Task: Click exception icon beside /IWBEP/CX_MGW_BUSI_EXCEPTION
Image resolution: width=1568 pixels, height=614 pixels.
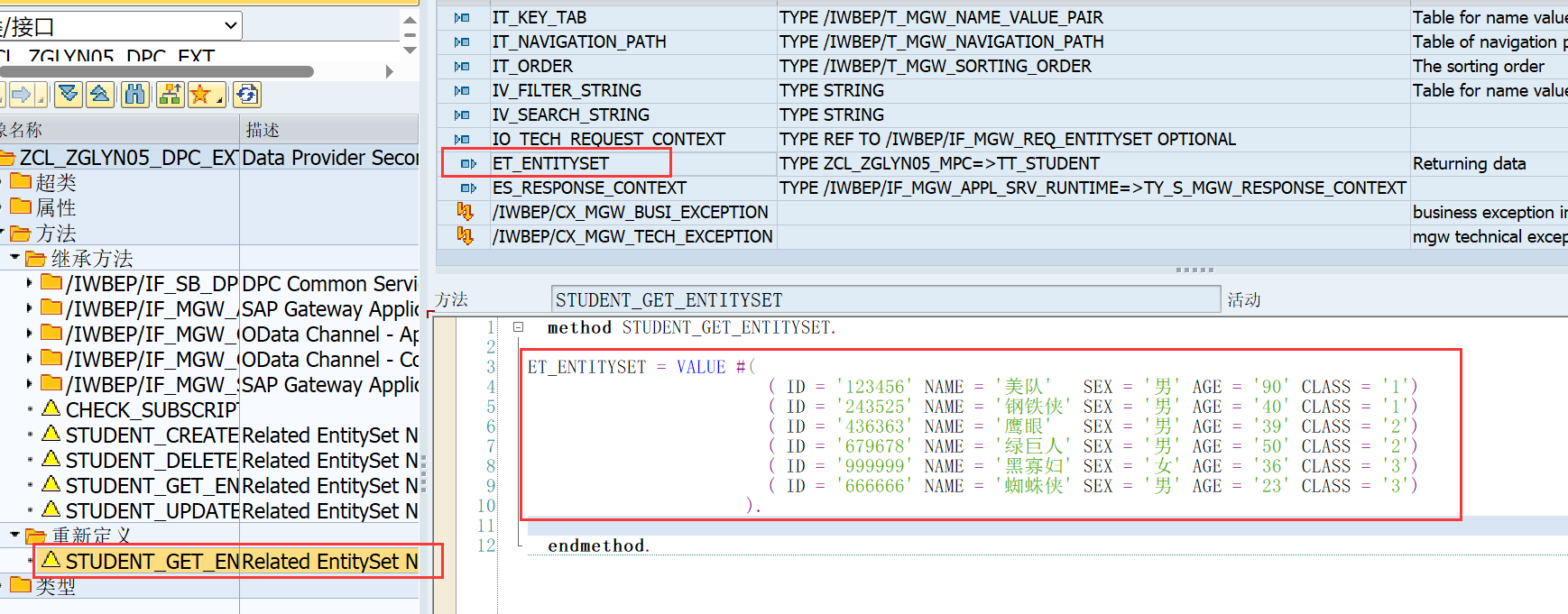Action: pos(465,212)
